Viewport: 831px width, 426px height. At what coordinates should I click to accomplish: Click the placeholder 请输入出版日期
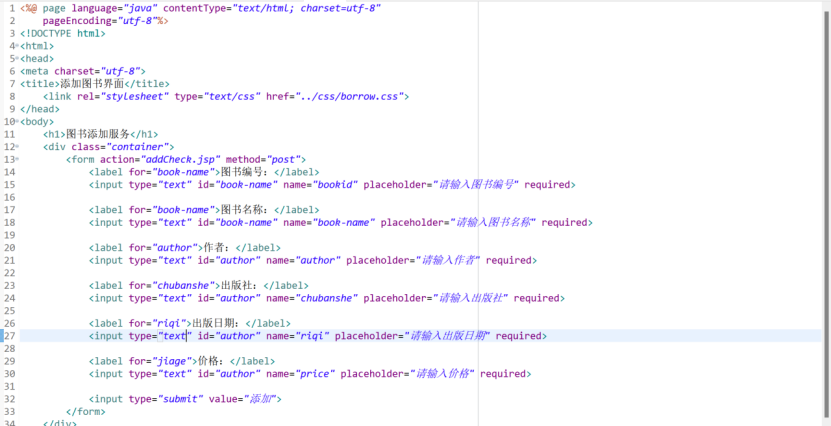[447, 336]
